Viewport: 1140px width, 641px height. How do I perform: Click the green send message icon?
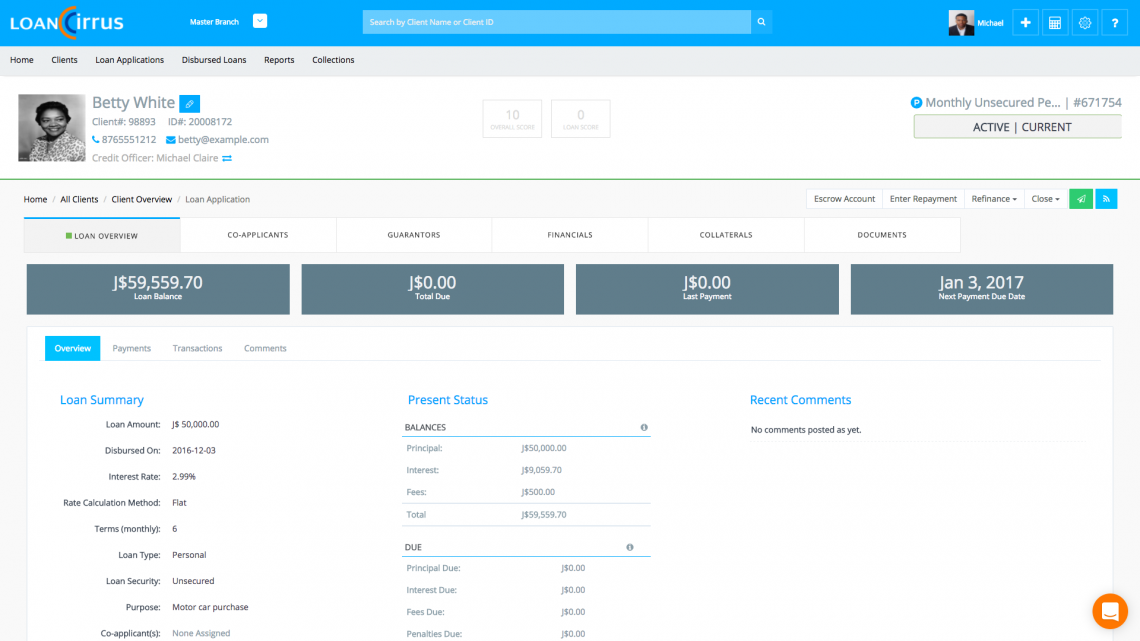[1081, 199]
